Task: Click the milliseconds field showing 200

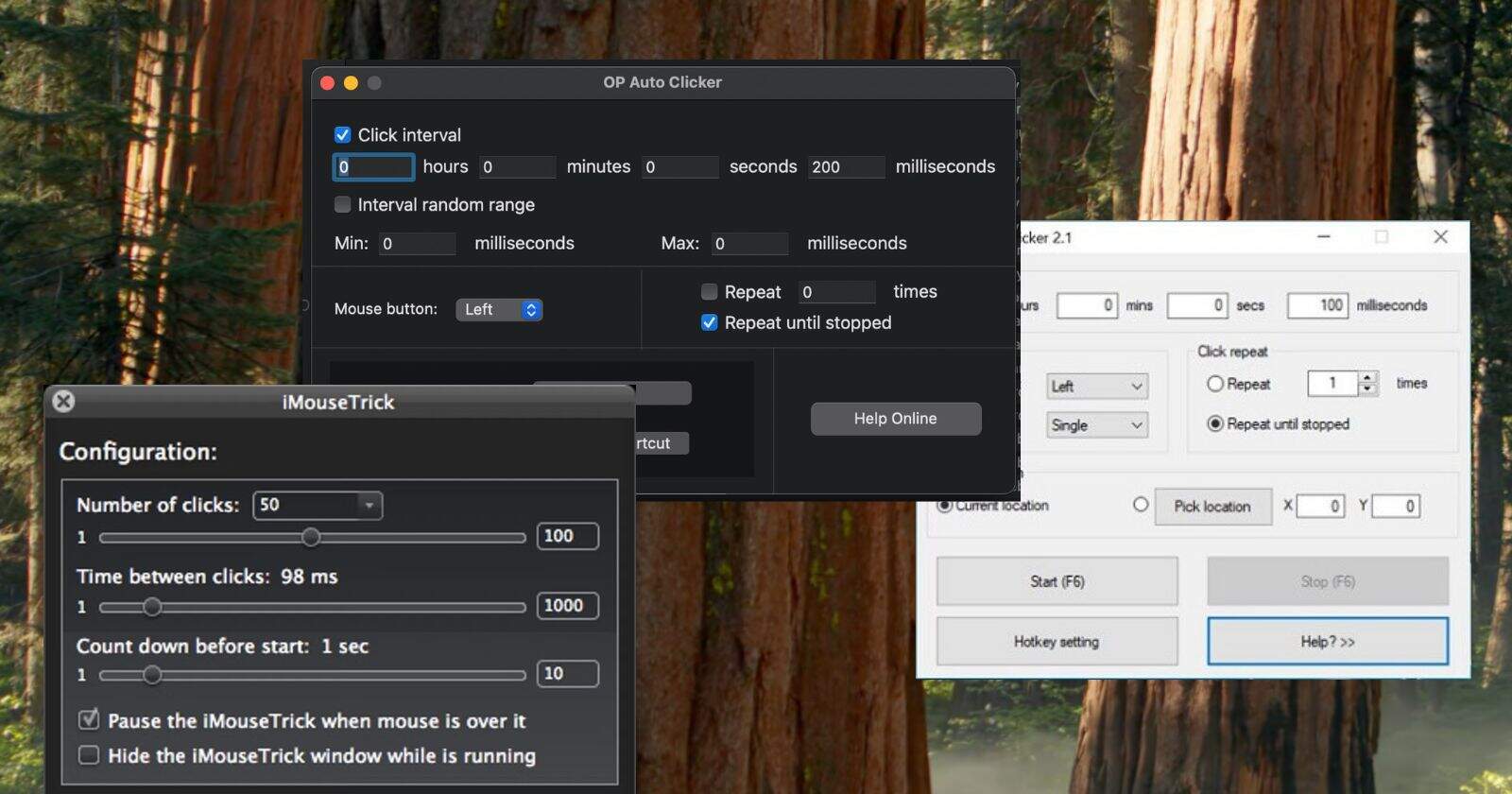Action: pyautogui.click(x=845, y=167)
